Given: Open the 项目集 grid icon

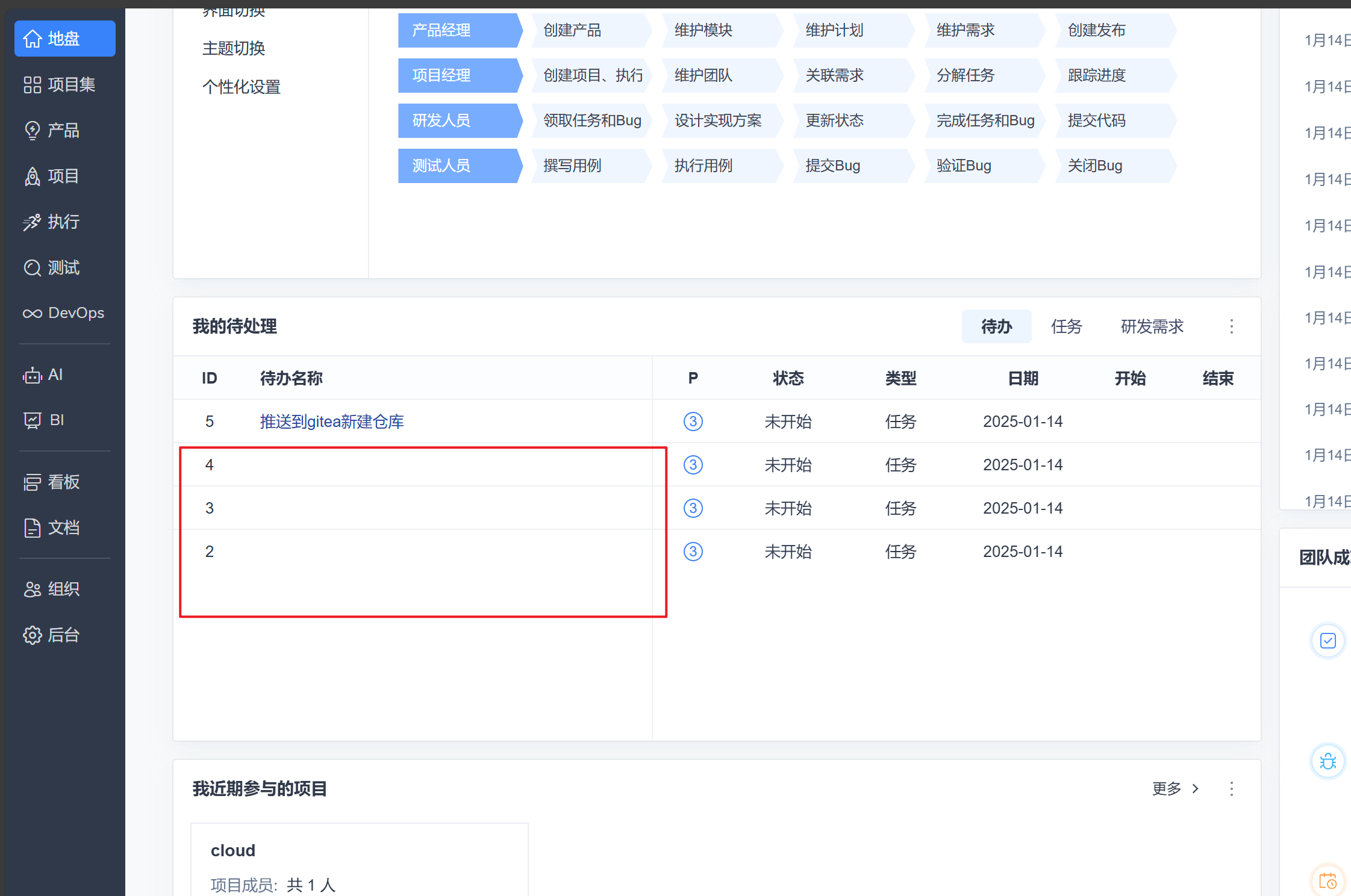Looking at the screenshot, I should [33, 85].
